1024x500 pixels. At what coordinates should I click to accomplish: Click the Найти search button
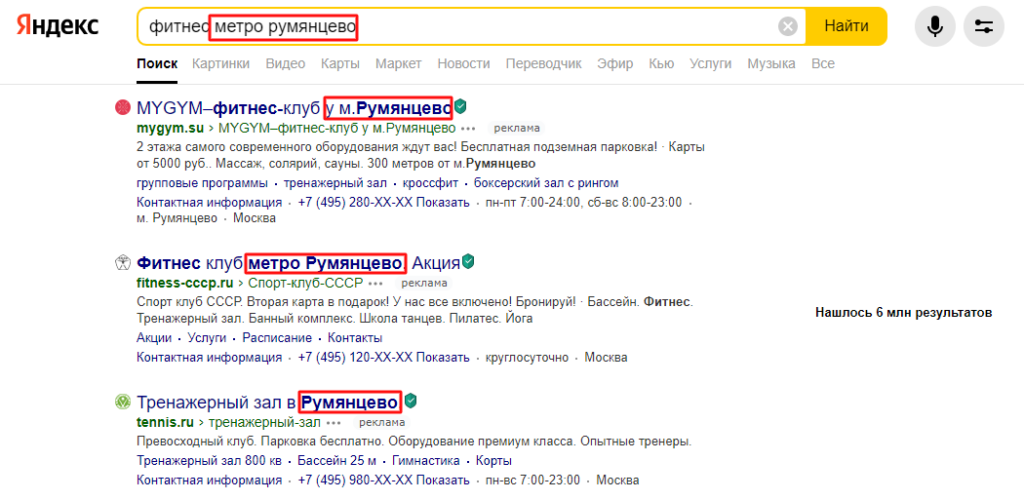(x=846, y=26)
